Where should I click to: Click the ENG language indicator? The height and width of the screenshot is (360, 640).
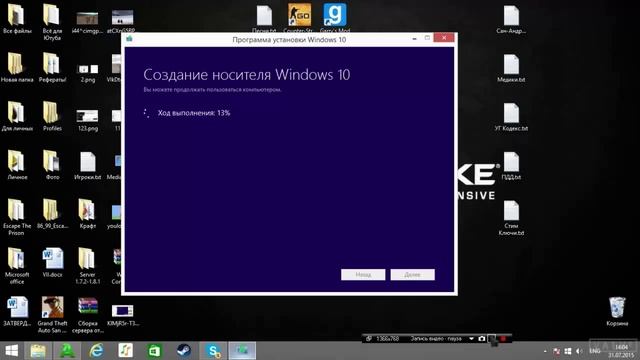point(595,351)
